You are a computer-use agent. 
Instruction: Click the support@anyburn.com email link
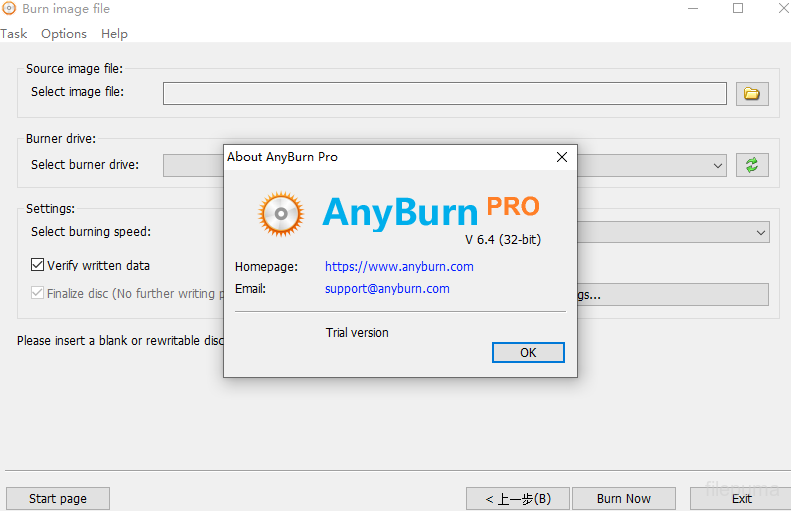(387, 289)
